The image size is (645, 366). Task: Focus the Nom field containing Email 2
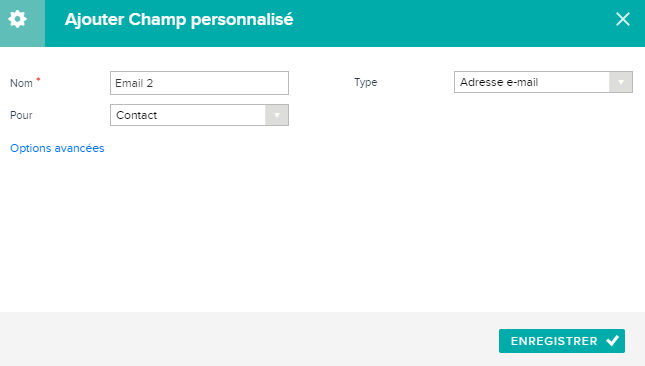tap(199, 83)
